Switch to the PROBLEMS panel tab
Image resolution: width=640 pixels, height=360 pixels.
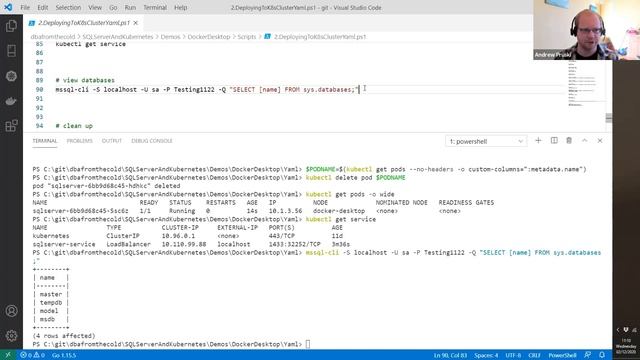[x=80, y=141]
